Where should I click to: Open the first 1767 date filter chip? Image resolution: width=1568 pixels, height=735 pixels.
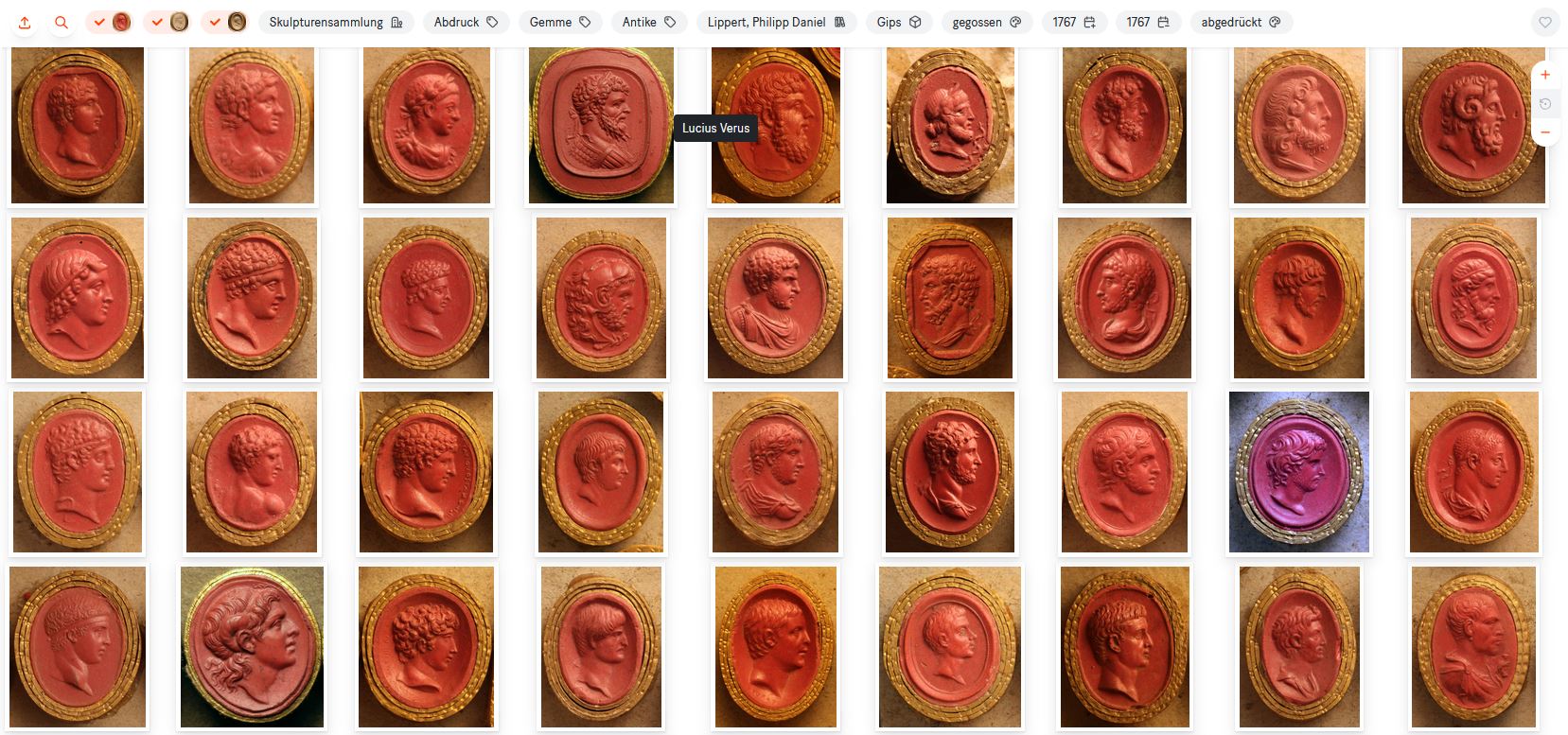1074,22
